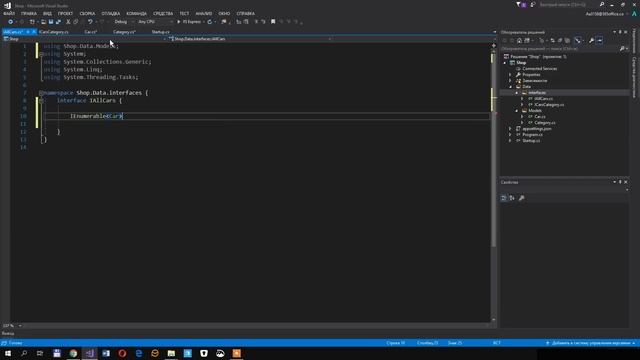Click the Quick Launch input field

click(568, 4)
